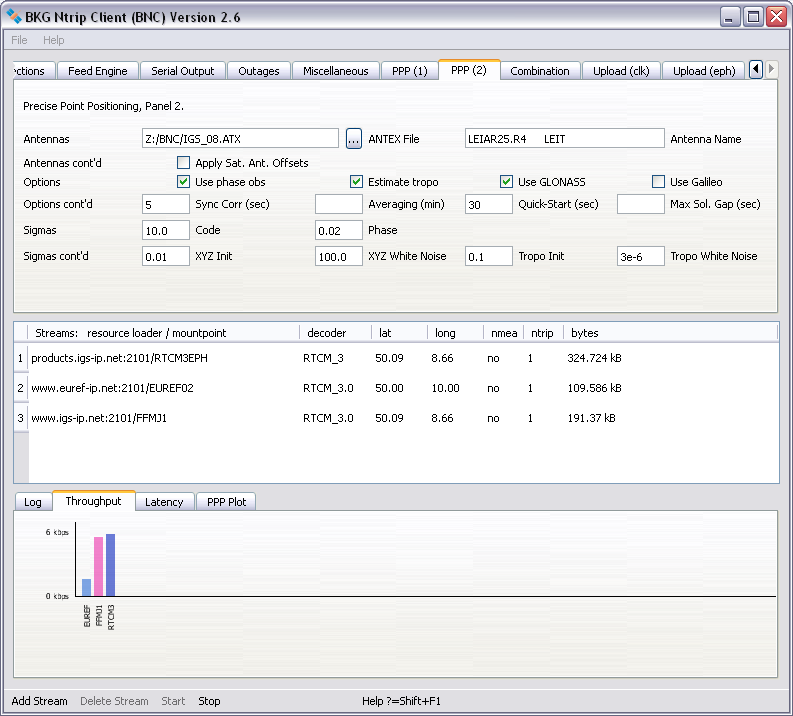793x716 pixels.
Task: Open the Combination tab
Action: point(539,71)
